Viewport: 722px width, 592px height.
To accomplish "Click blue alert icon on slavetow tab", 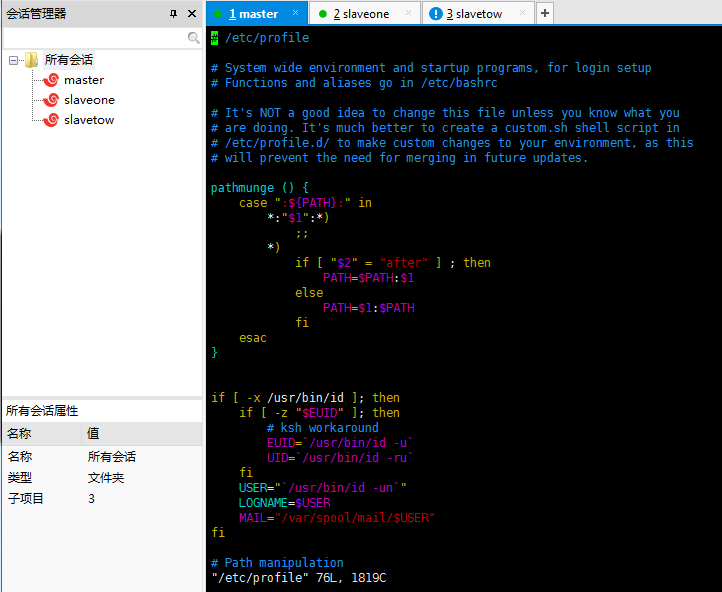I will click(435, 14).
